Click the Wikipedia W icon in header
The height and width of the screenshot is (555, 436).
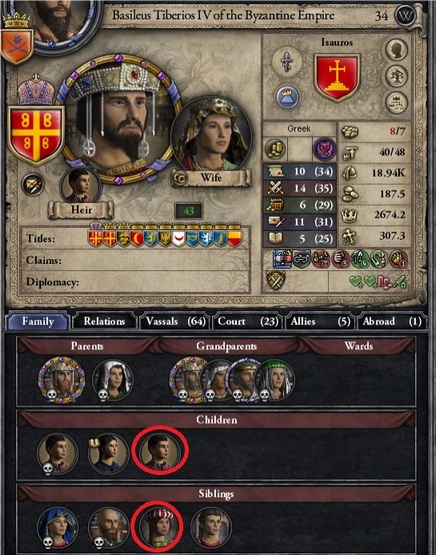point(405,16)
